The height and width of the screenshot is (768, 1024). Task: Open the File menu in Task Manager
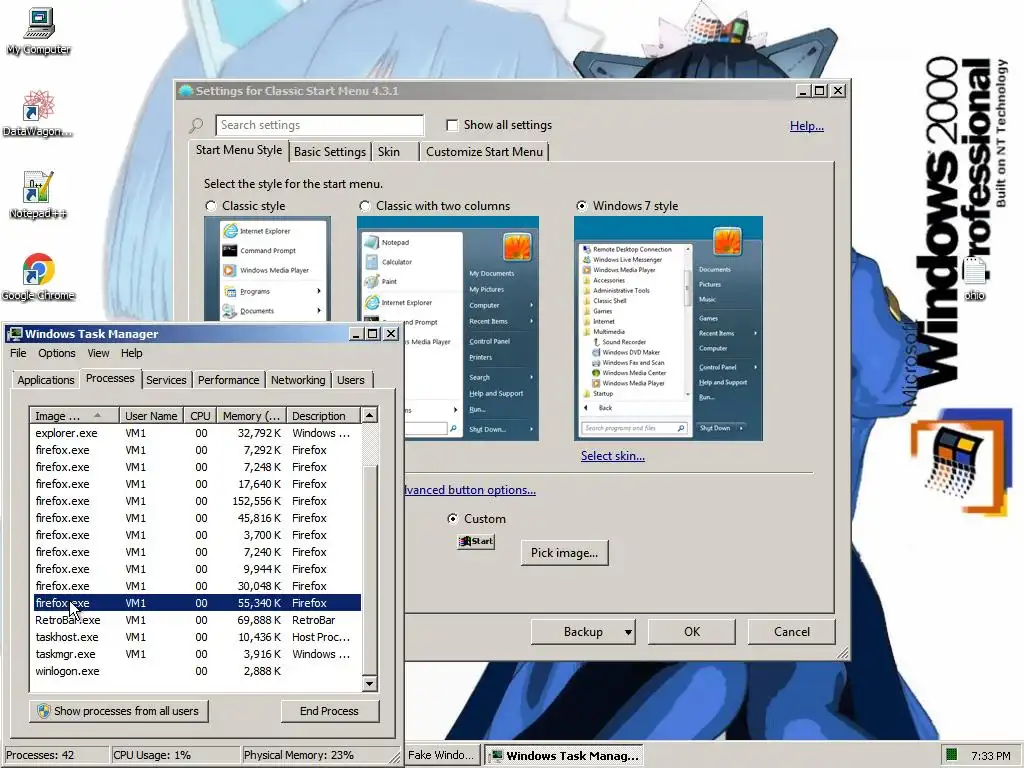(x=18, y=353)
